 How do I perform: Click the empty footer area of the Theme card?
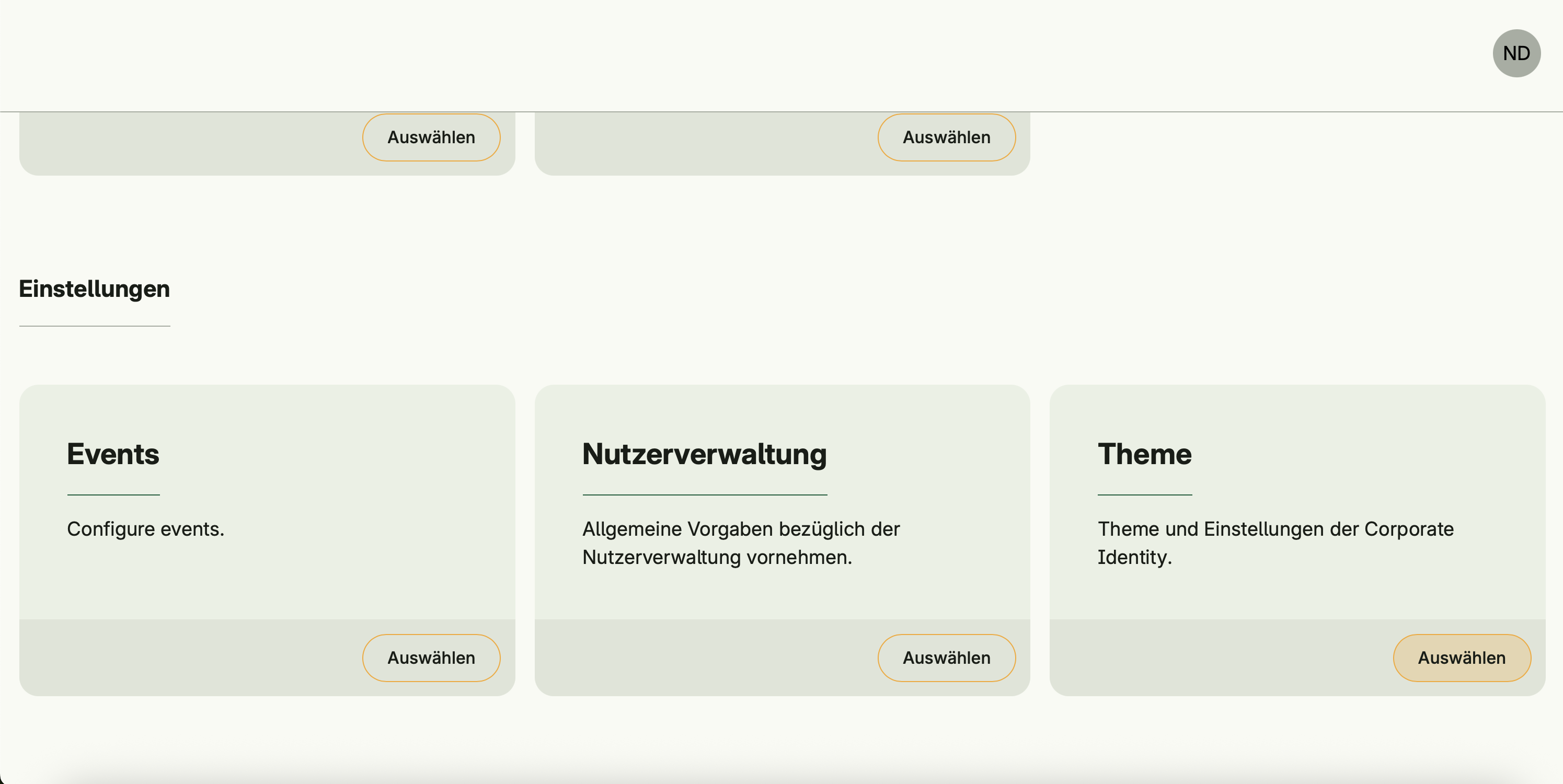[x=1213, y=658]
